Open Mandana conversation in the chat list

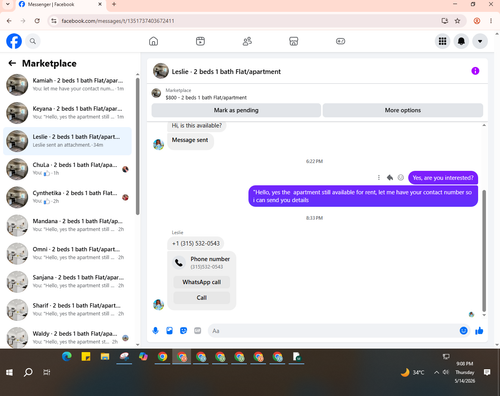68,225
